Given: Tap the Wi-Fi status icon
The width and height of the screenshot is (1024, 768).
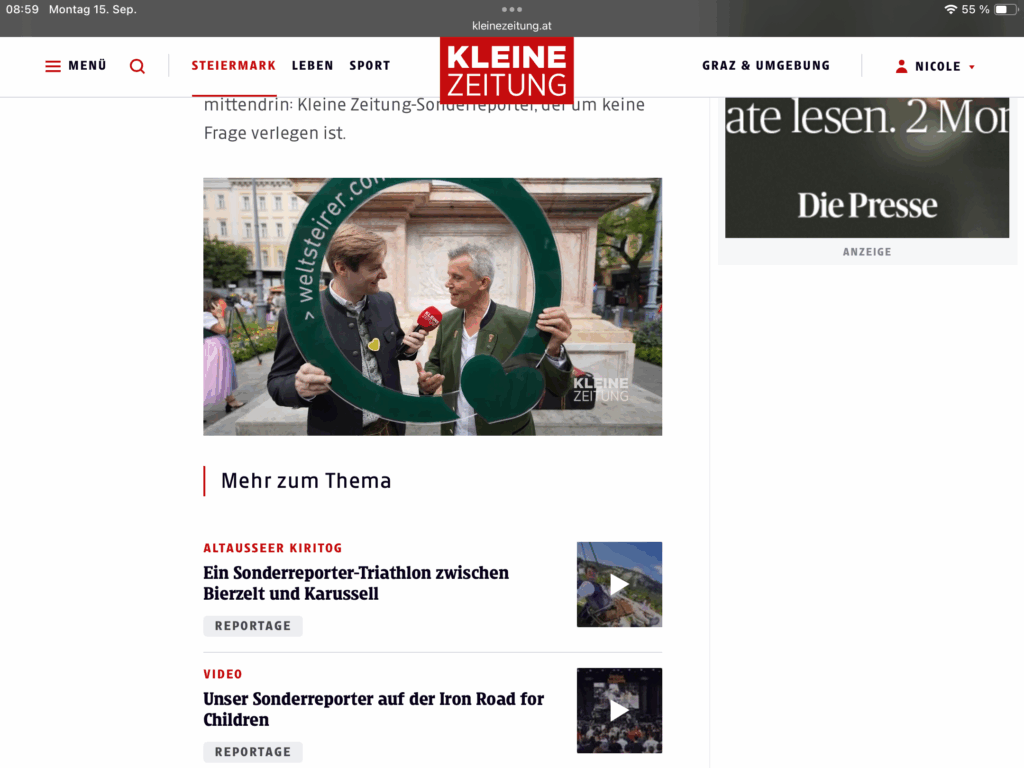Looking at the screenshot, I should pyautogui.click(x=951, y=9).
